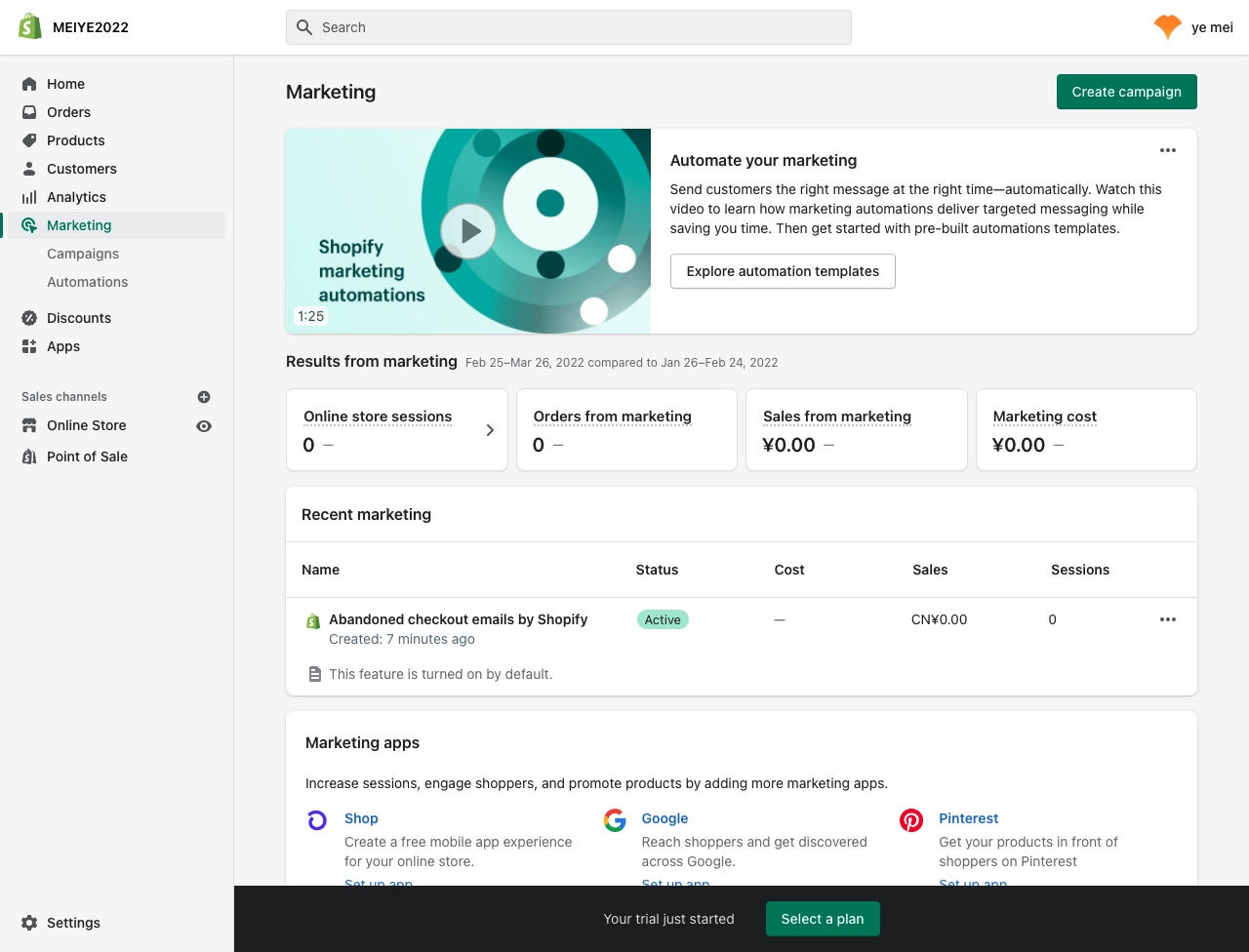
Task: Click the Products tag icon
Action: [x=29, y=140]
